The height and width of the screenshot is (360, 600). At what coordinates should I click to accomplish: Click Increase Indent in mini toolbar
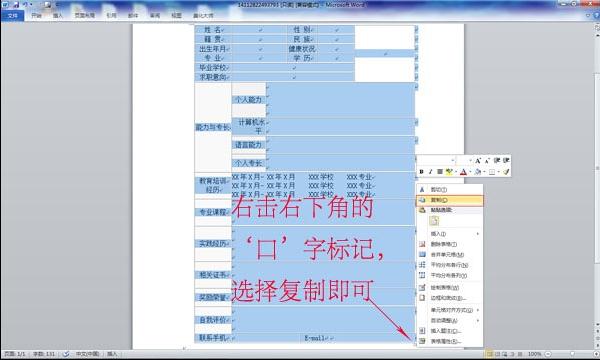tap(506, 161)
